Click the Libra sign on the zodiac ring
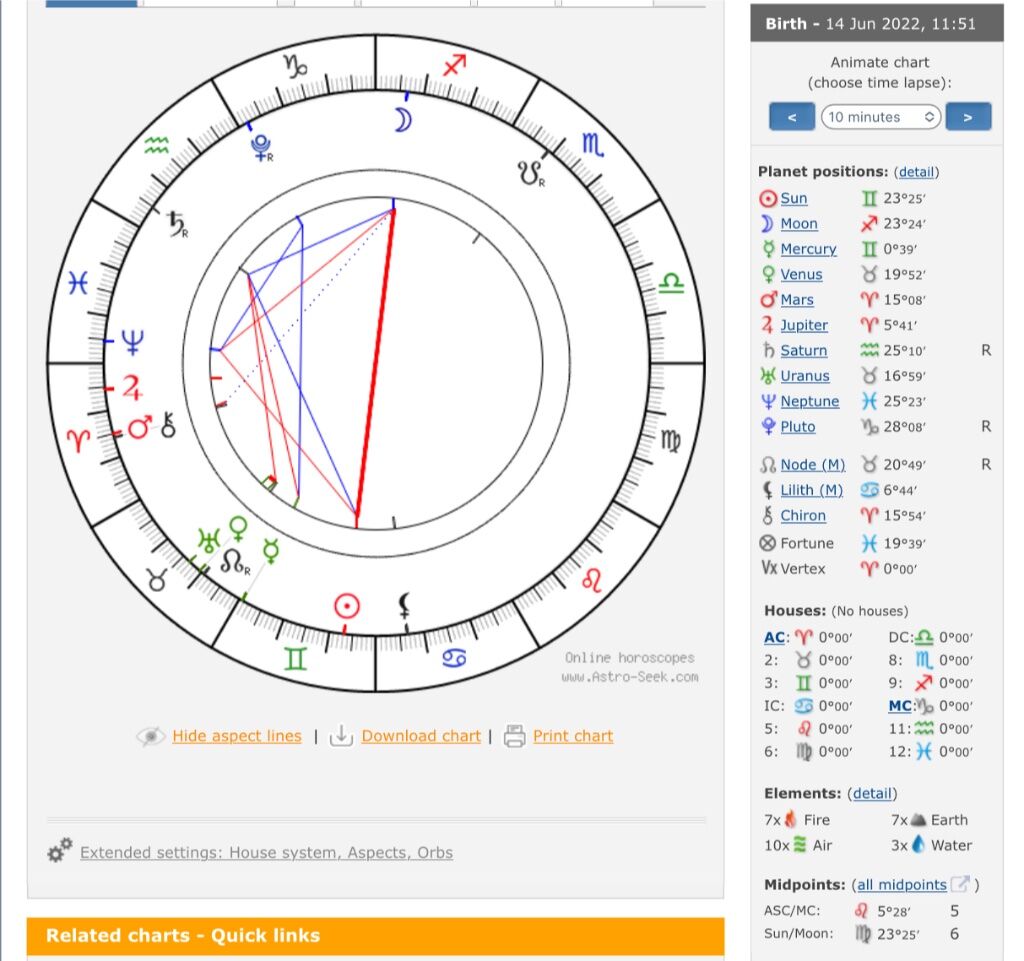 click(671, 283)
